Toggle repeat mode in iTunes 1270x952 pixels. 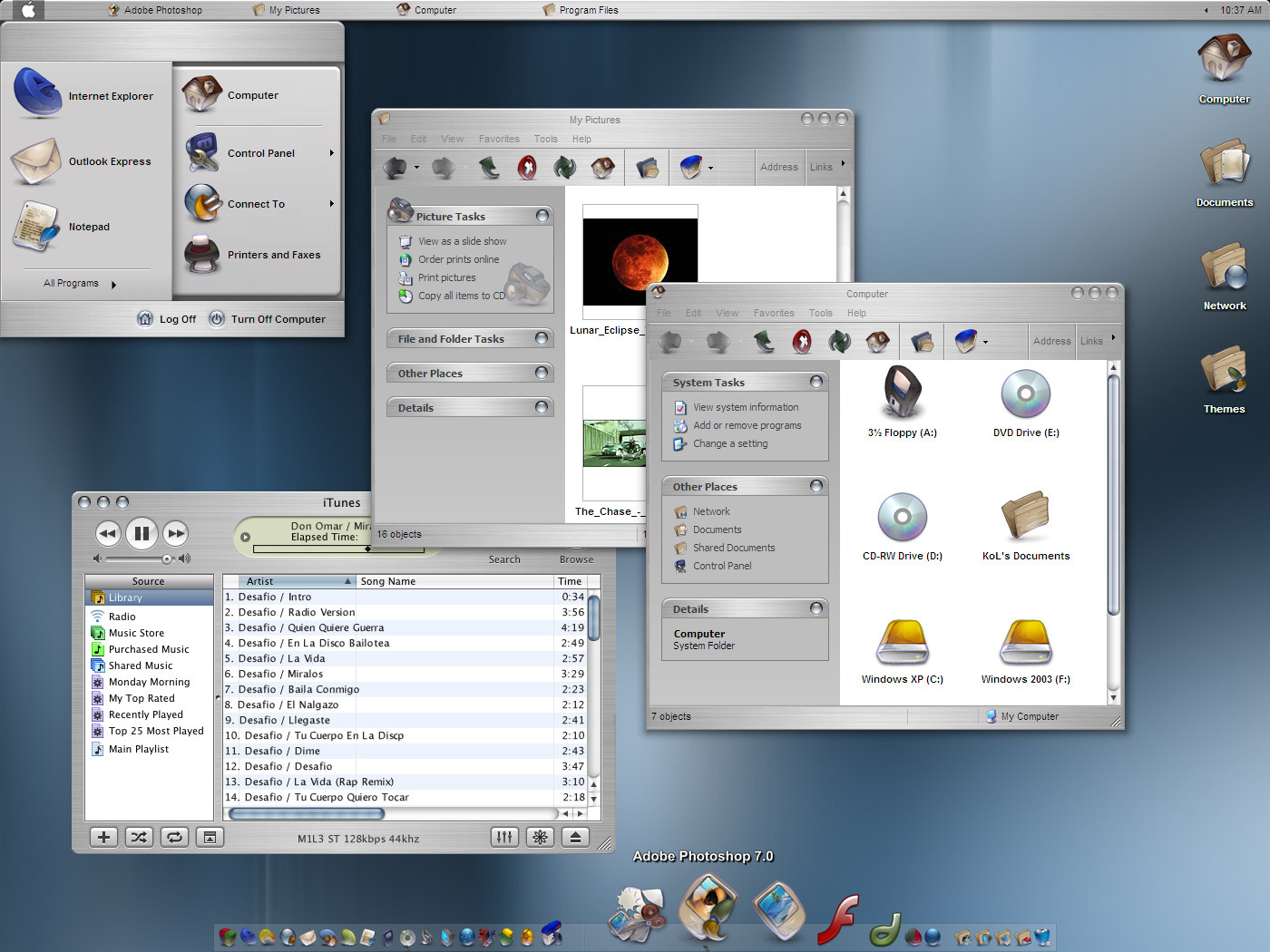point(174,837)
